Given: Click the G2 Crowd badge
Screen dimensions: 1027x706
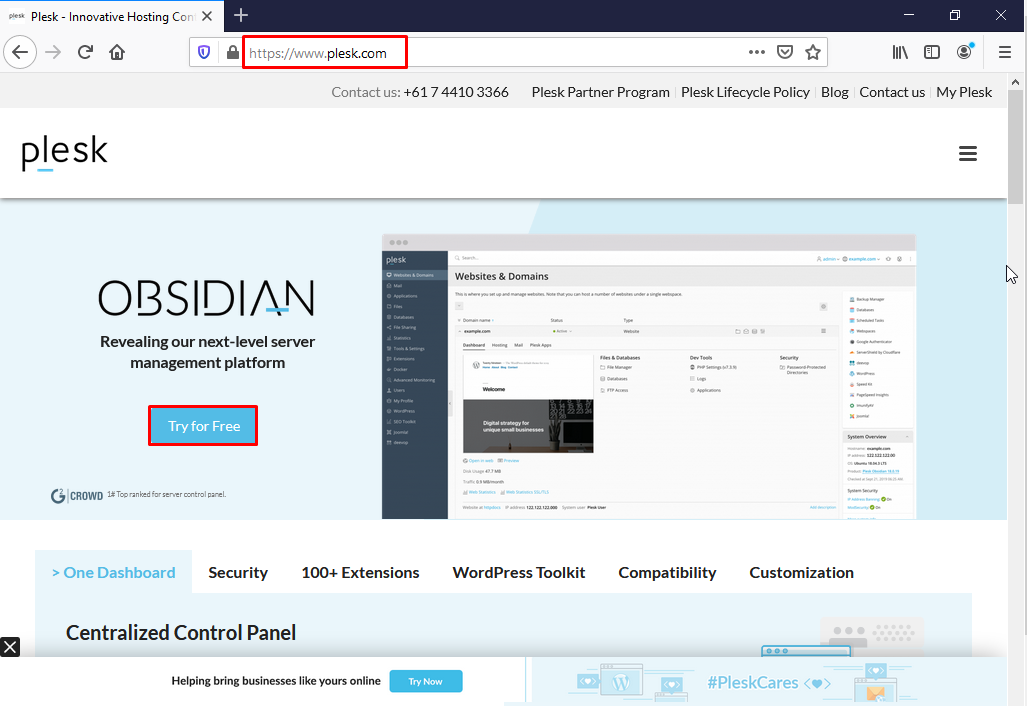Looking at the screenshot, I should point(77,496).
